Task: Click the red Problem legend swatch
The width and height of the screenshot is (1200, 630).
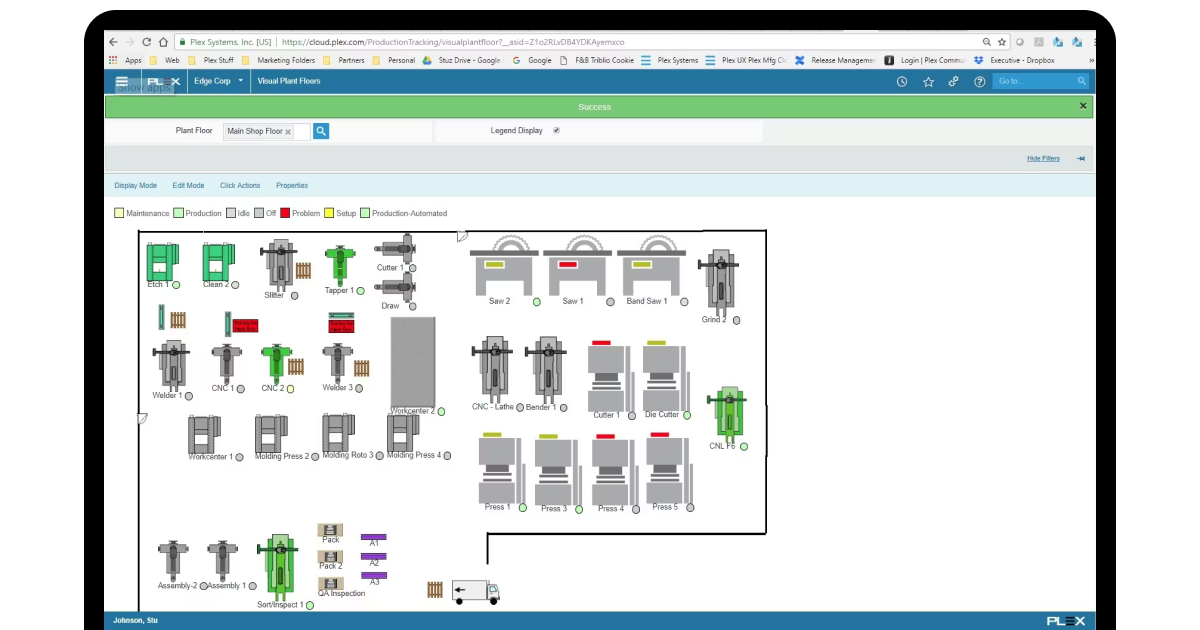Action: click(x=285, y=213)
